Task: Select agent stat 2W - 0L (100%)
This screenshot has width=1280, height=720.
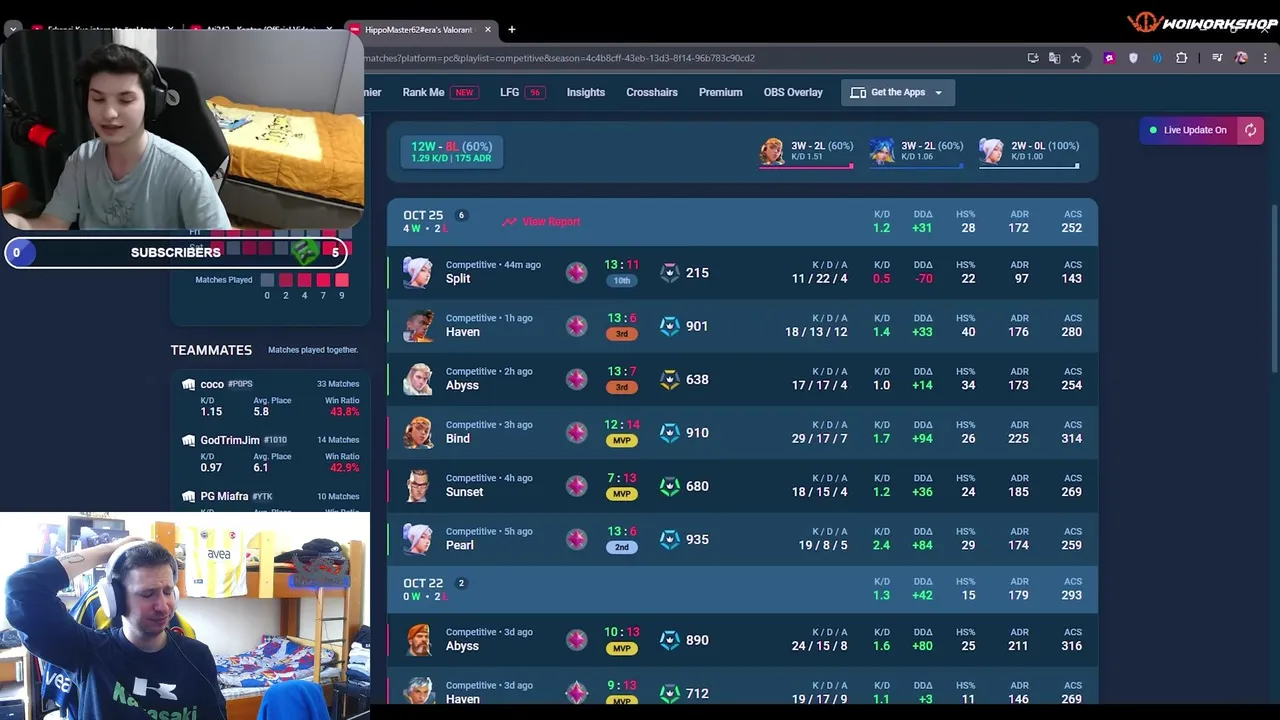Action: coord(1029,151)
